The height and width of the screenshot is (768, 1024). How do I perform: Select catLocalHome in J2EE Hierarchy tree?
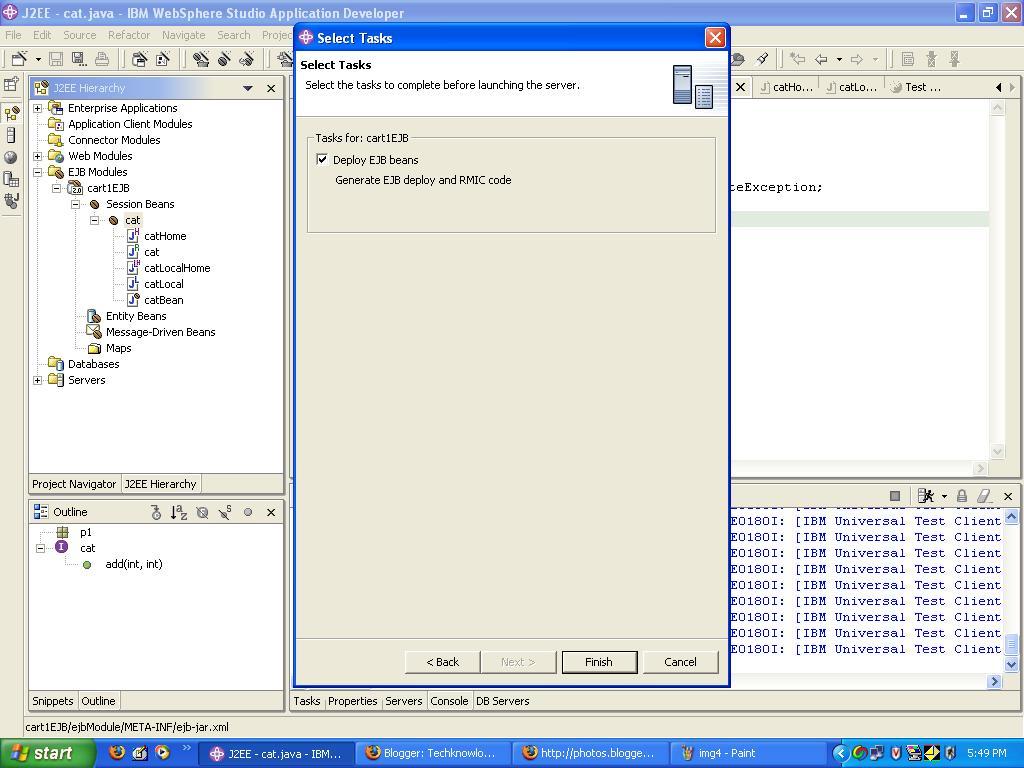click(177, 268)
